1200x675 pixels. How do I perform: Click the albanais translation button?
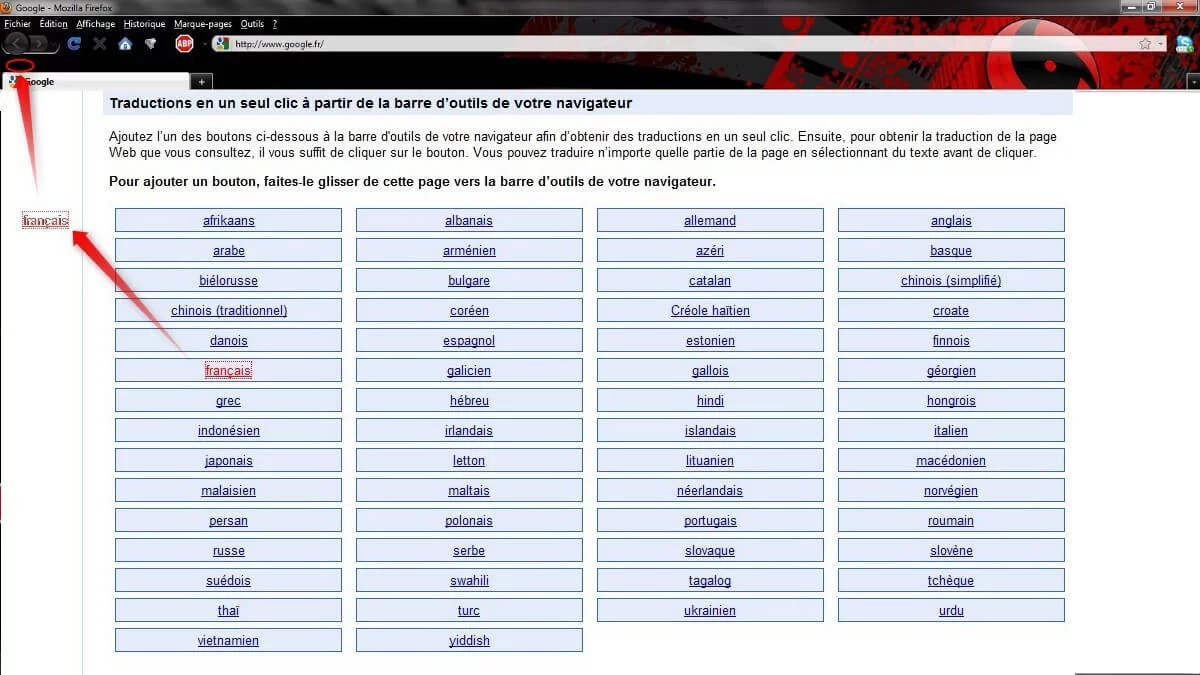(x=469, y=220)
